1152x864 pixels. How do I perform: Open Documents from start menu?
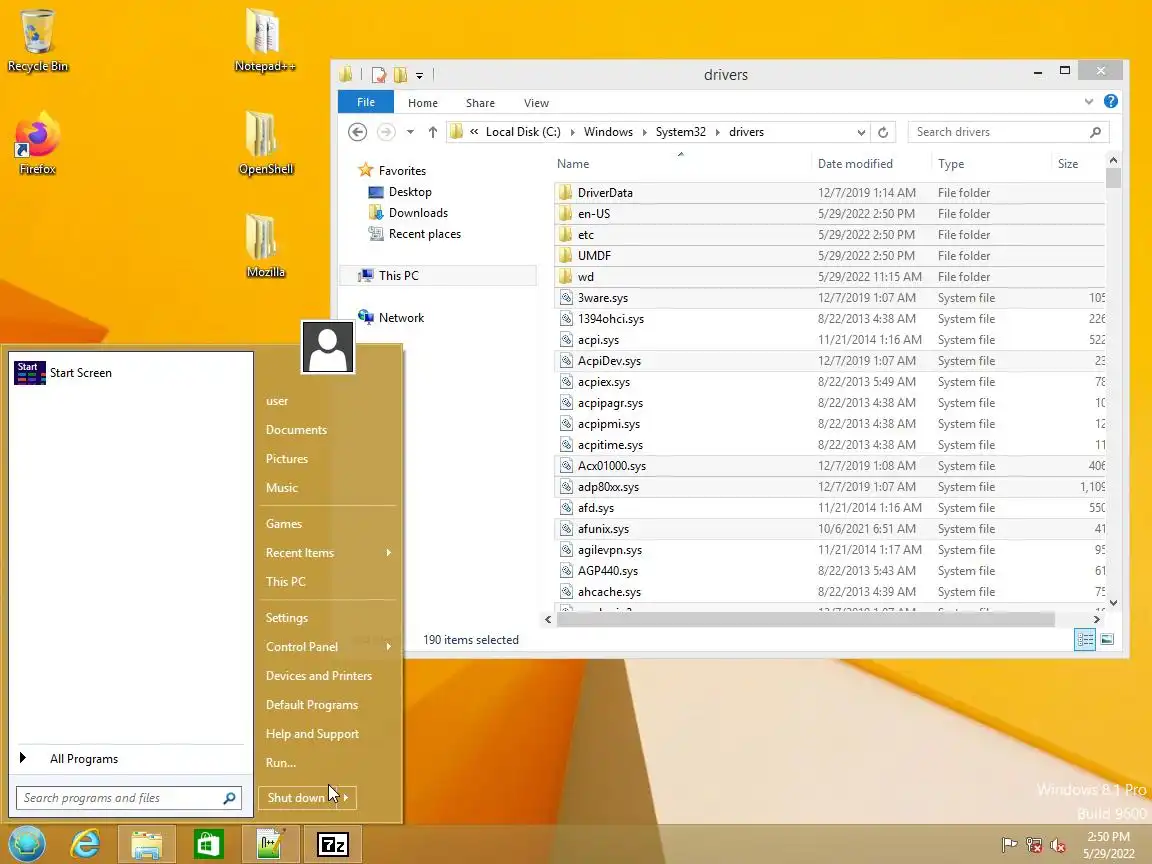tap(296, 430)
